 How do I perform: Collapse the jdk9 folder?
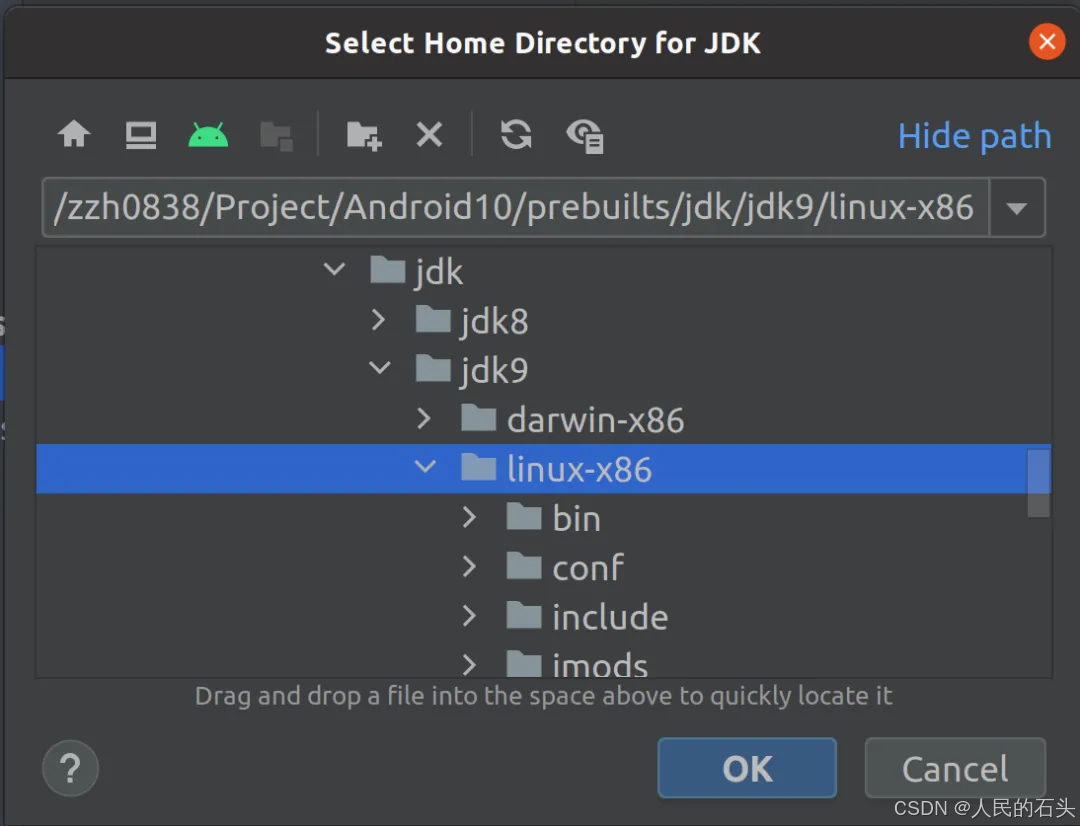[x=378, y=368]
